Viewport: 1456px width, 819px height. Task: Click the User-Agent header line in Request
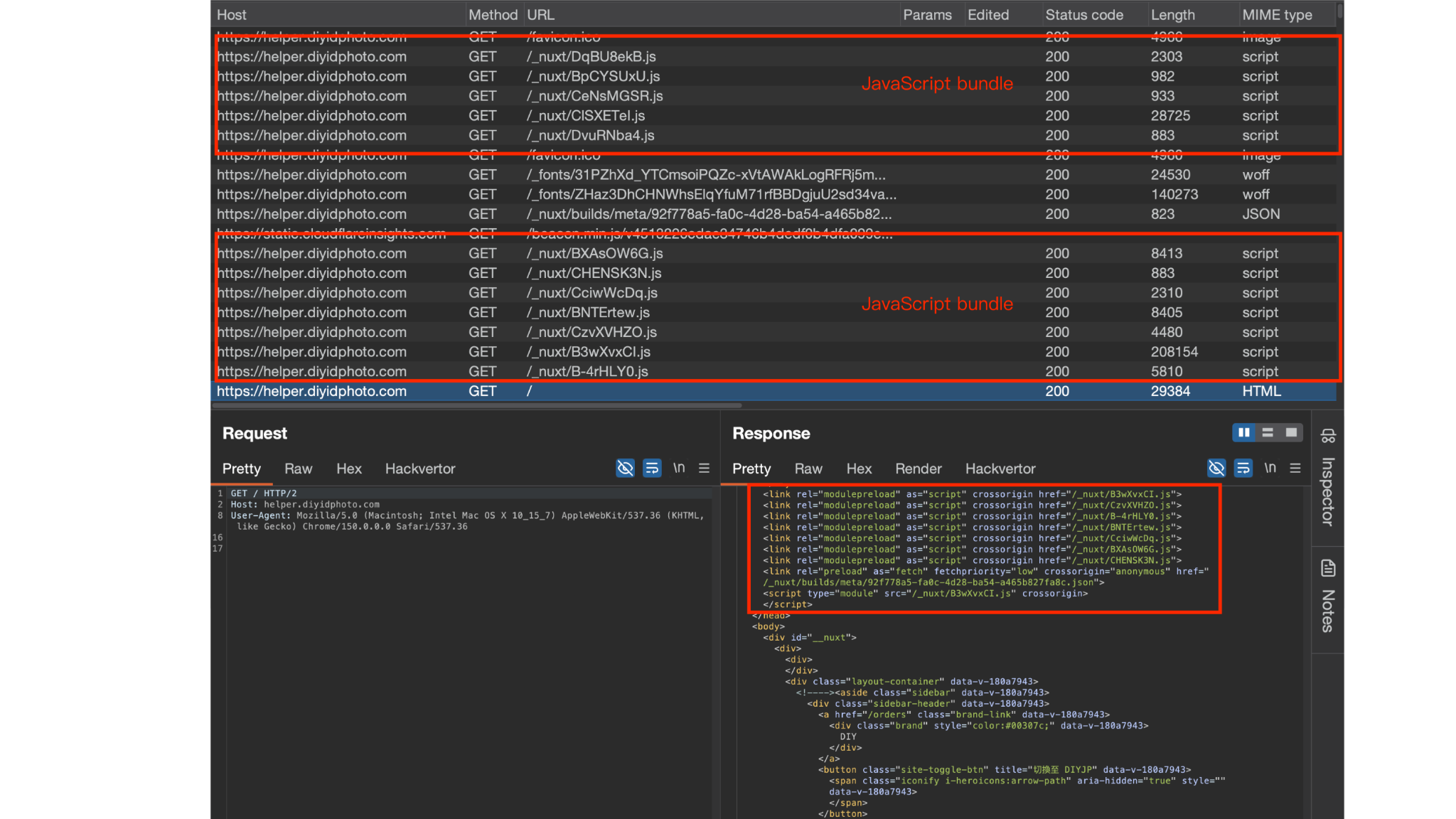(x=467, y=521)
